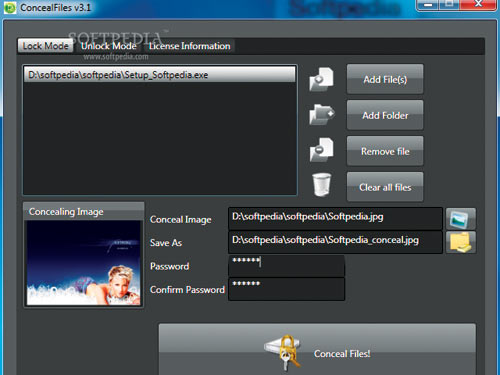Focus the Password field
This screenshot has height=375, width=500.
tap(286, 266)
